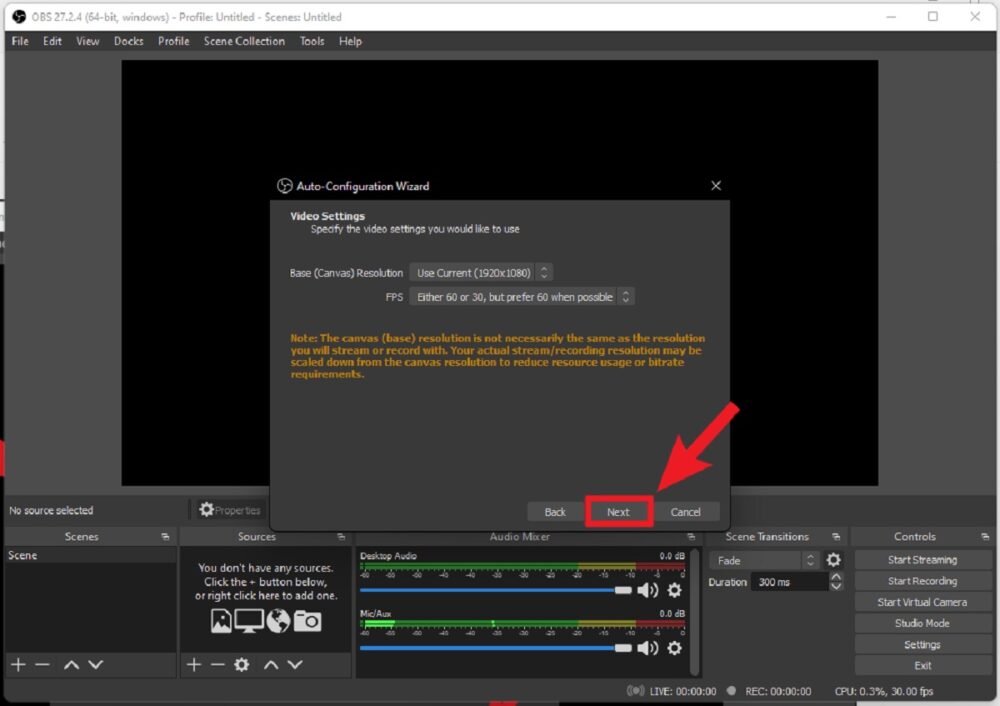The image size is (1000, 706).
Task: Click the camera icon in the Sources panel
Action: [x=307, y=620]
